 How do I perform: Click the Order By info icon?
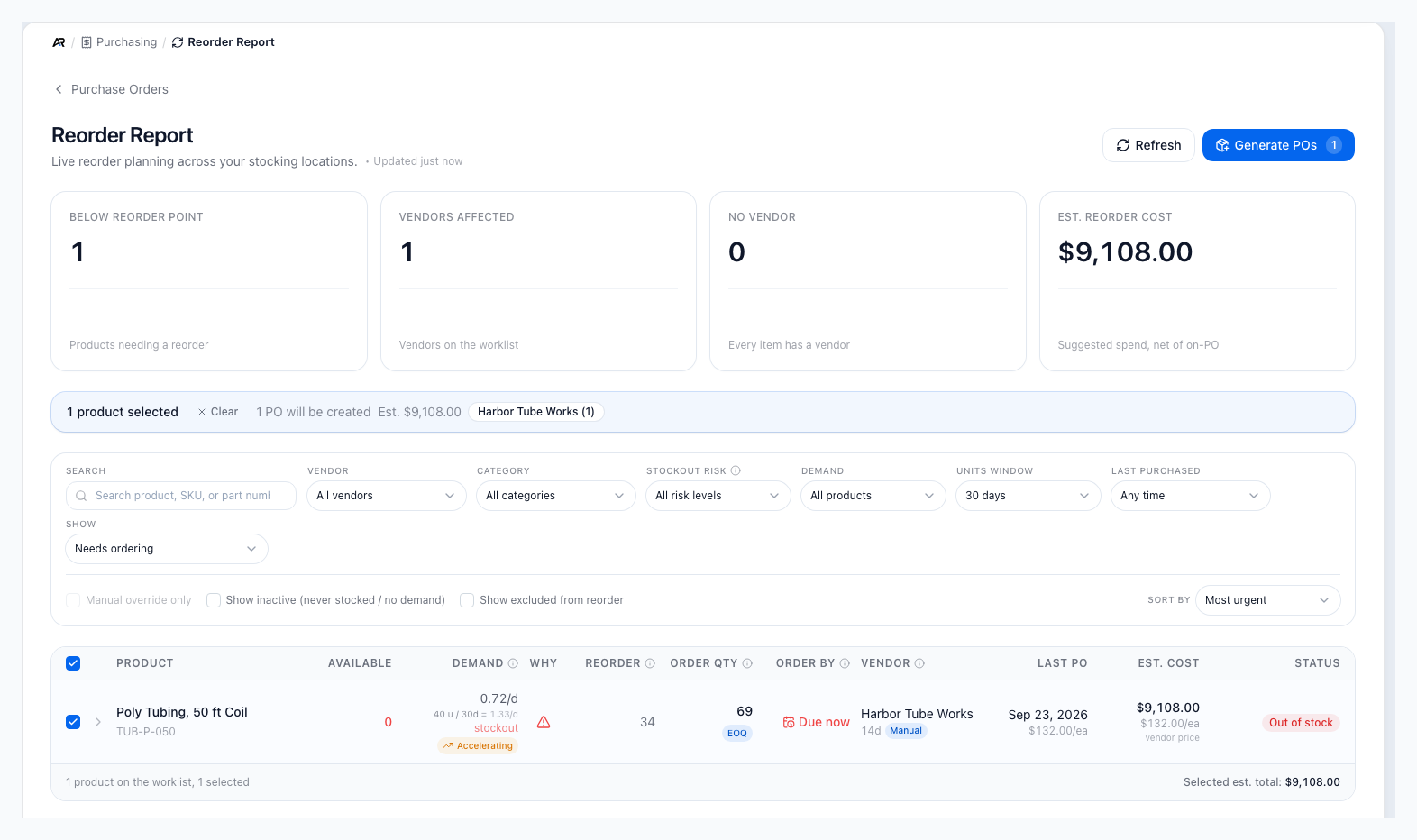tap(845, 663)
